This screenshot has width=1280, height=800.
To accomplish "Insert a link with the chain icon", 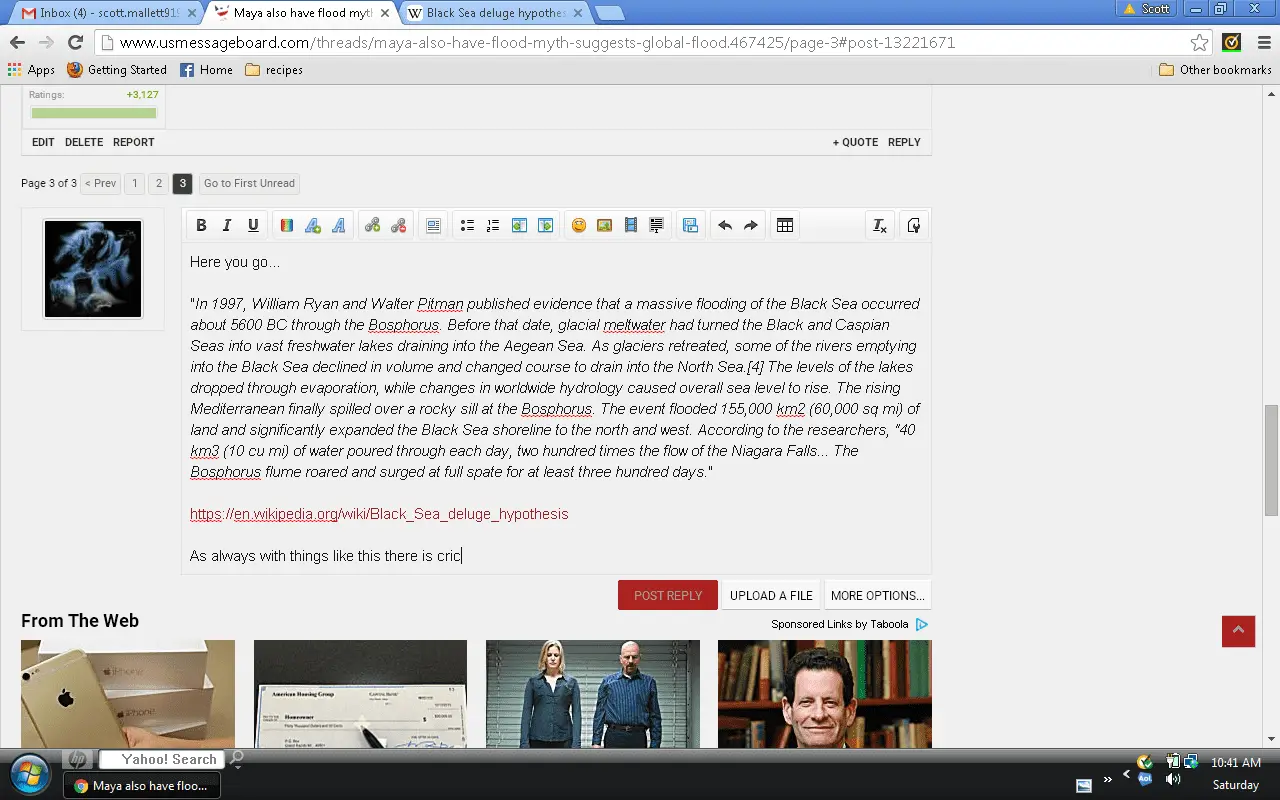I will 373,226.
